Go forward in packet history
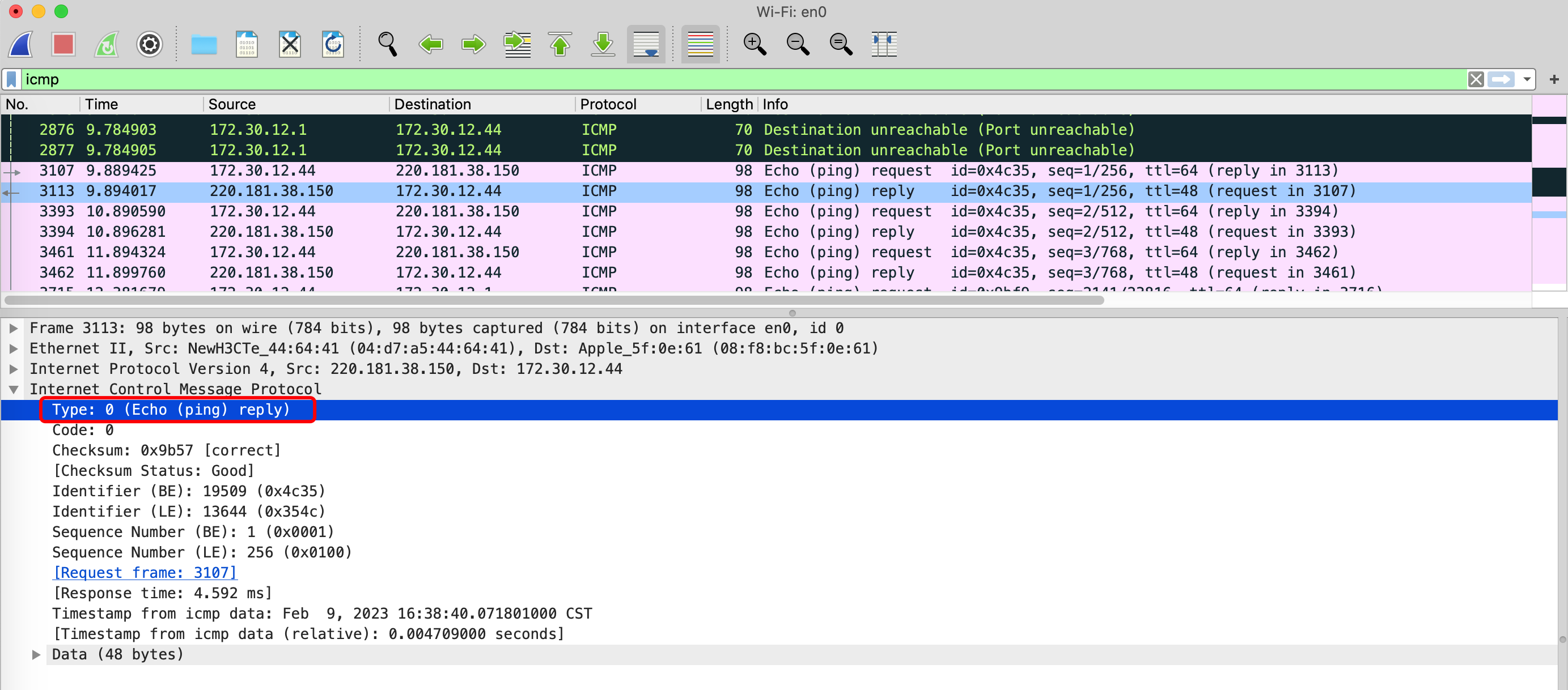Image resolution: width=1568 pixels, height=690 pixels. point(473,44)
